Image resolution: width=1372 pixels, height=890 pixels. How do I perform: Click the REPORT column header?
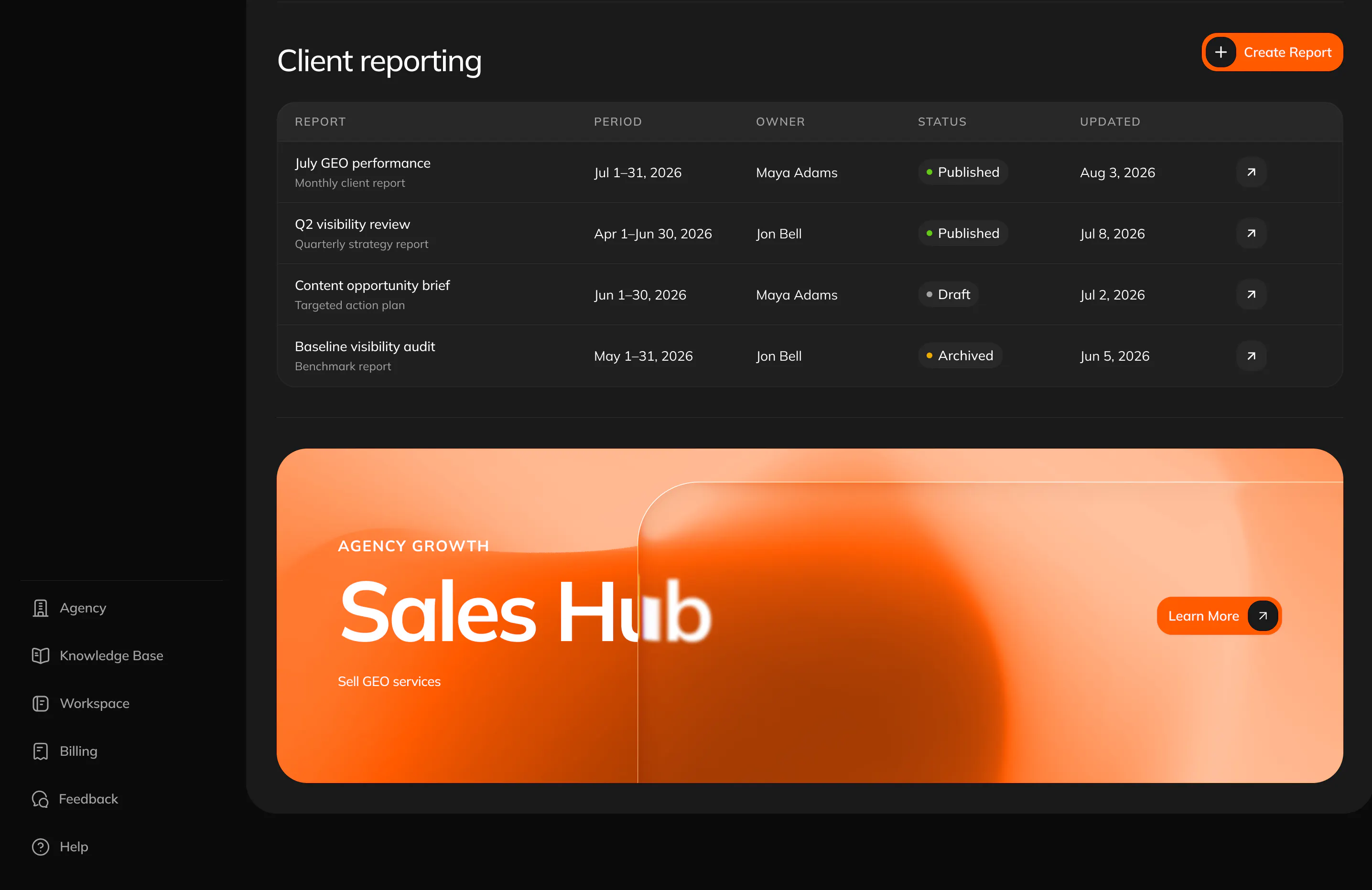click(321, 122)
